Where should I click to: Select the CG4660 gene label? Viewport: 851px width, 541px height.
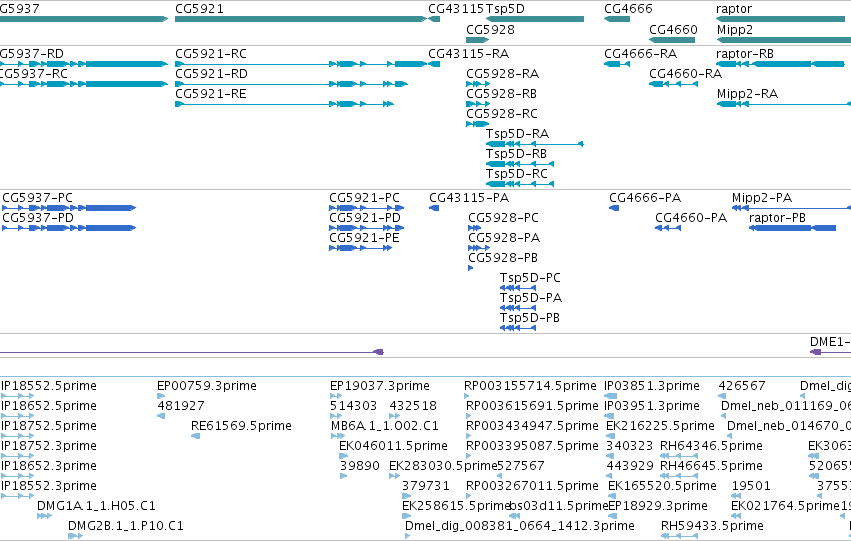[673, 29]
